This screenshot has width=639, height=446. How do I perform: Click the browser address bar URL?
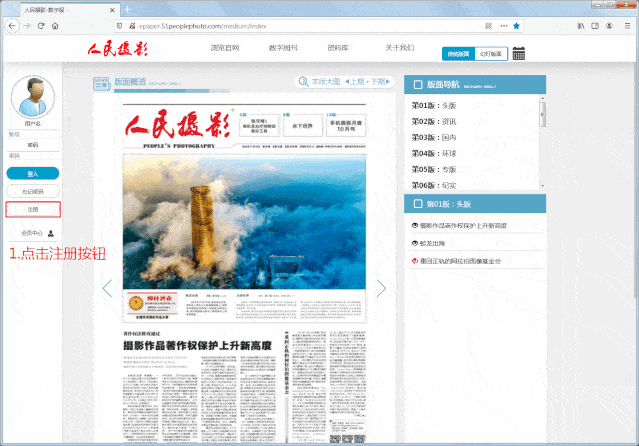pyautogui.click(x=203, y=26)
